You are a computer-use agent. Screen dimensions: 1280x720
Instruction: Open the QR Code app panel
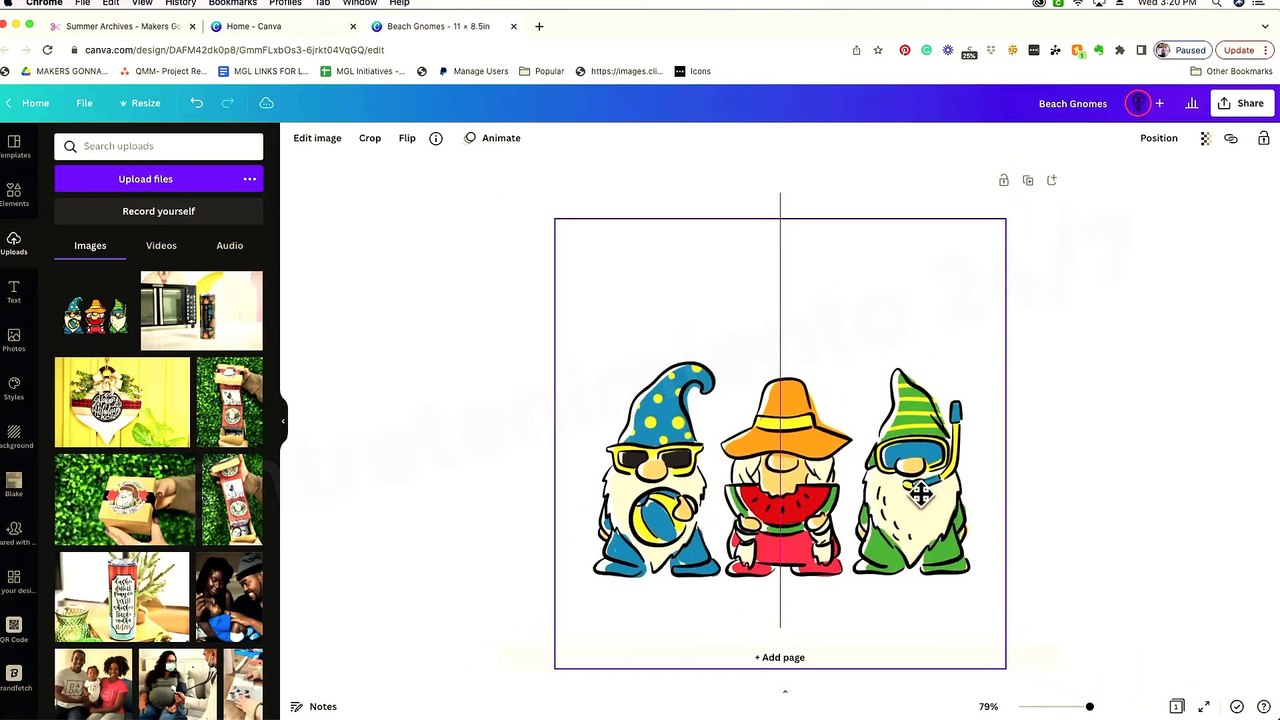13,630
